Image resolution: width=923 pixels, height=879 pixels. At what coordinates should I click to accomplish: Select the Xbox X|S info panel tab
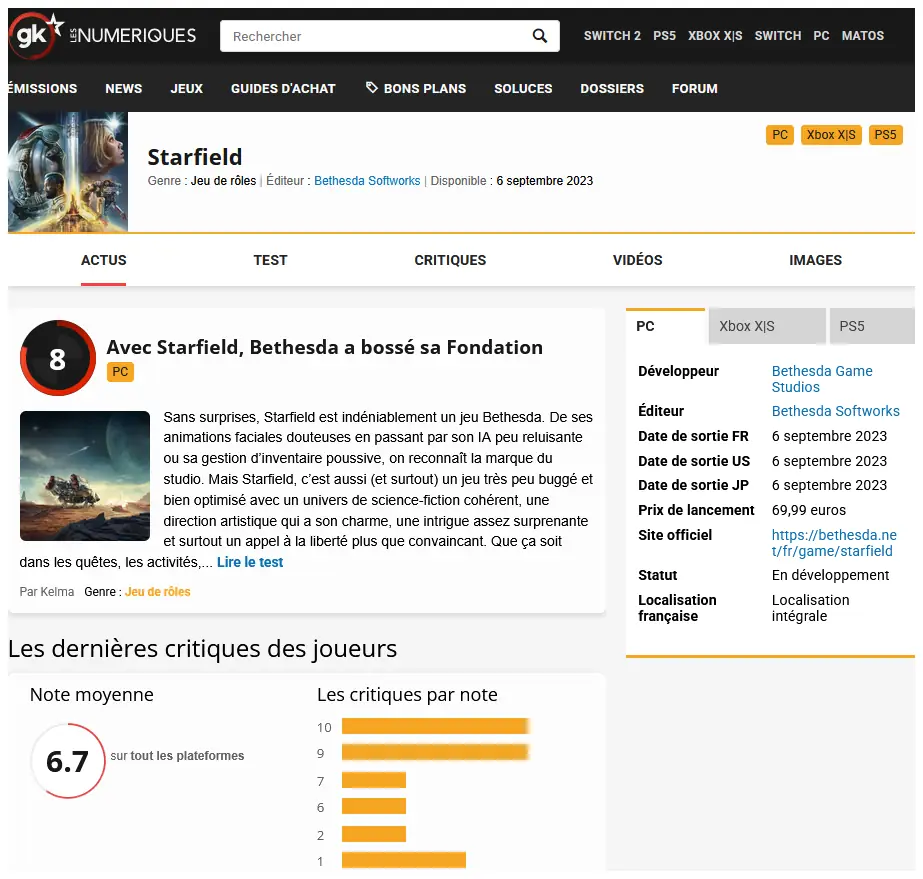(x=765, y=326)
